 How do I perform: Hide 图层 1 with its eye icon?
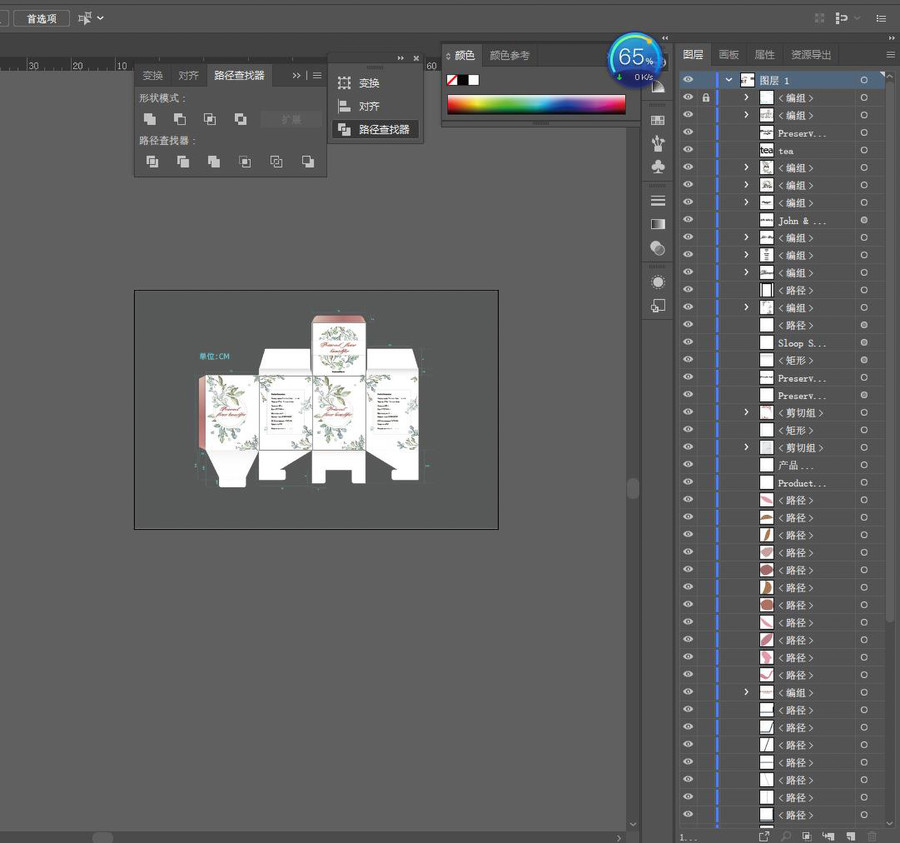click(x=688, y=80)
